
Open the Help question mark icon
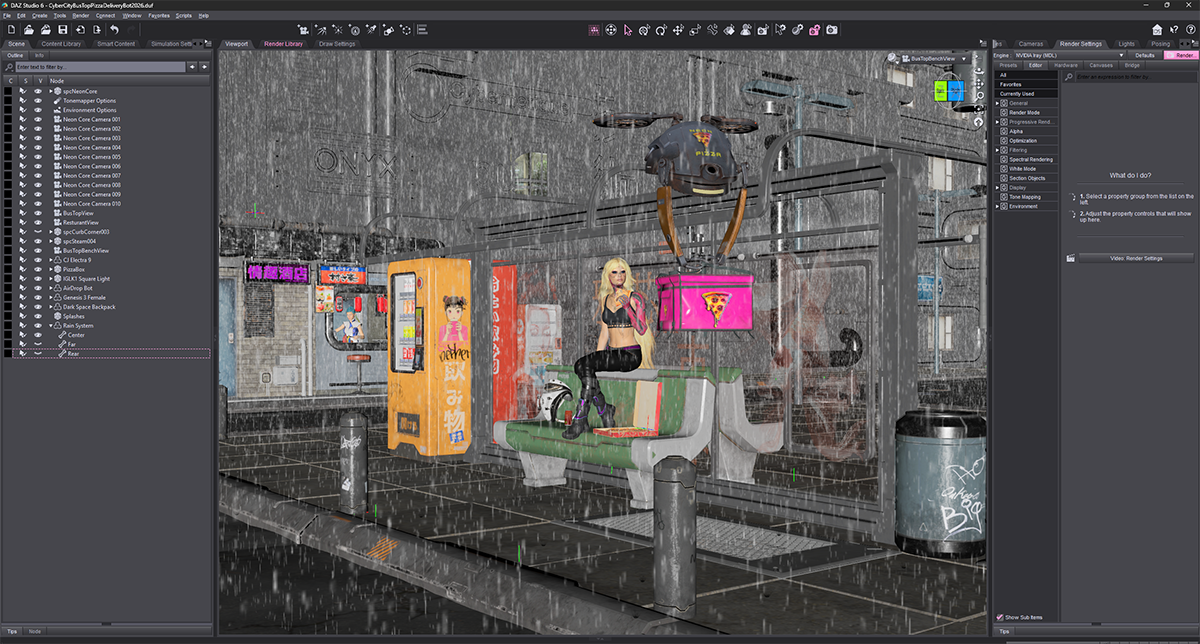tap(1191, 29)
